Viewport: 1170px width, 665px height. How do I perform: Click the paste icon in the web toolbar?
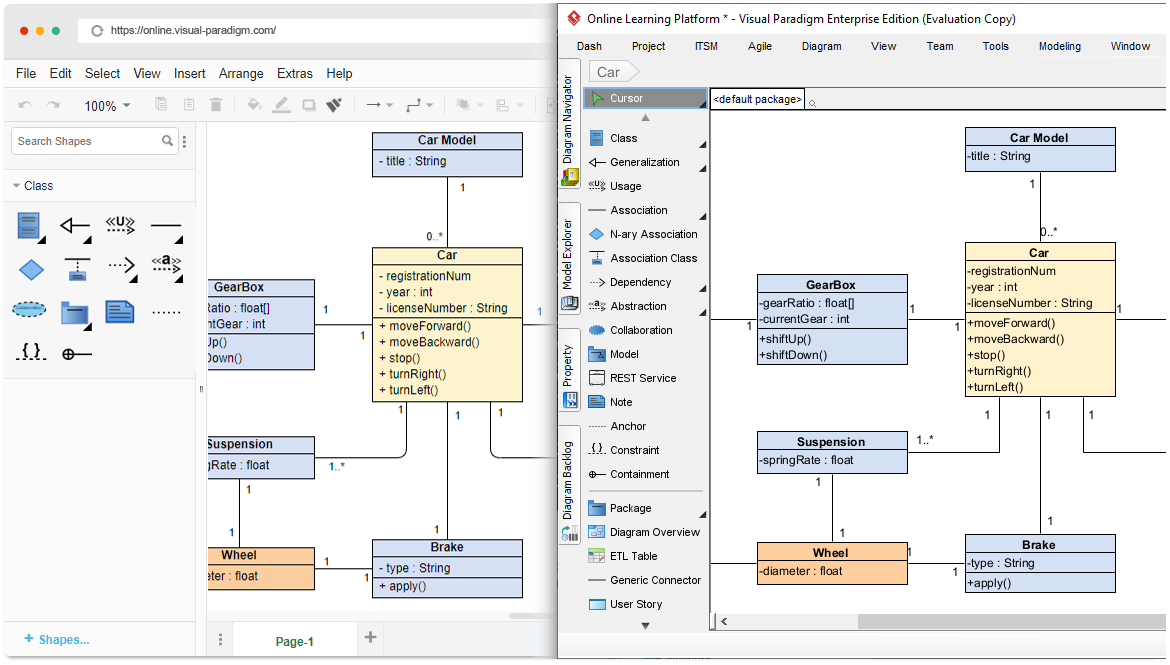[189, 104]
